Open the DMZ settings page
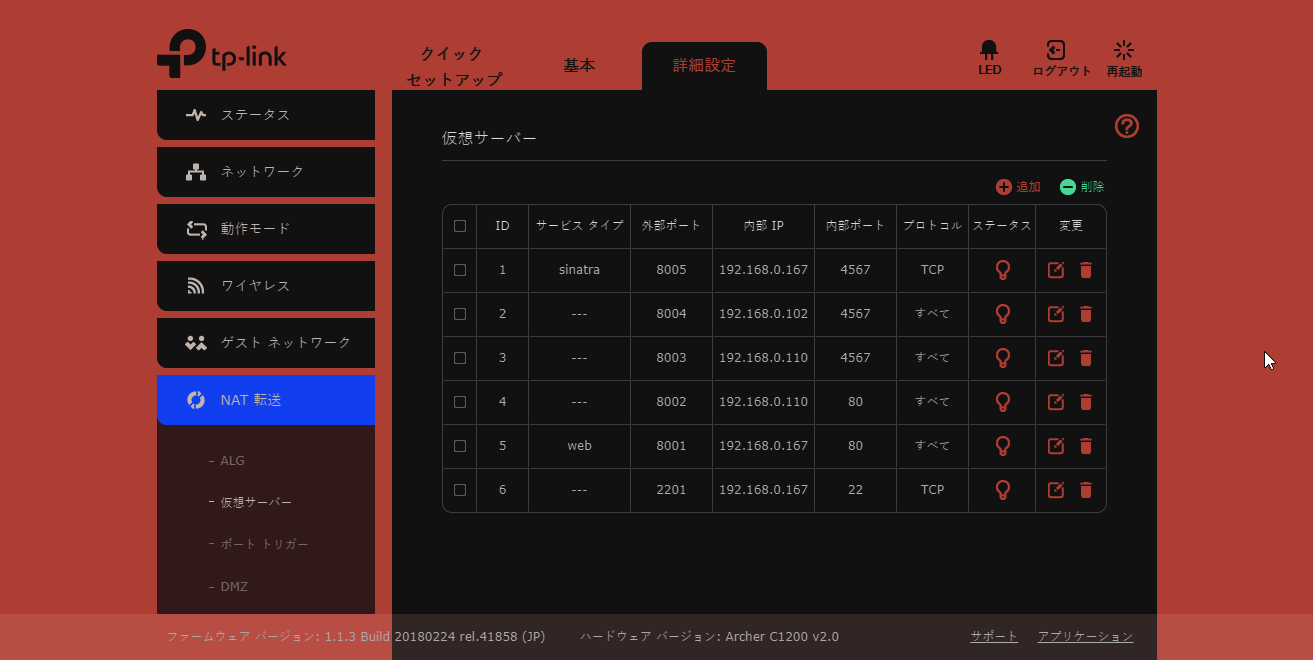The image size is (1313, 660). coord(232,586)
